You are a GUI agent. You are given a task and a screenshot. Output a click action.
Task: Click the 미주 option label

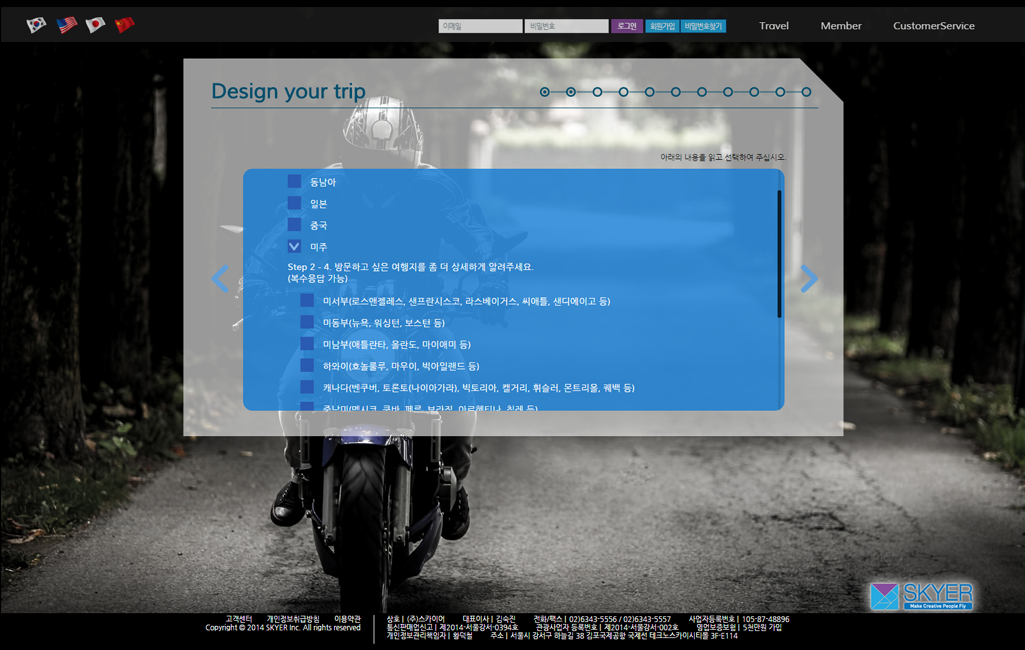coord(318,247)
